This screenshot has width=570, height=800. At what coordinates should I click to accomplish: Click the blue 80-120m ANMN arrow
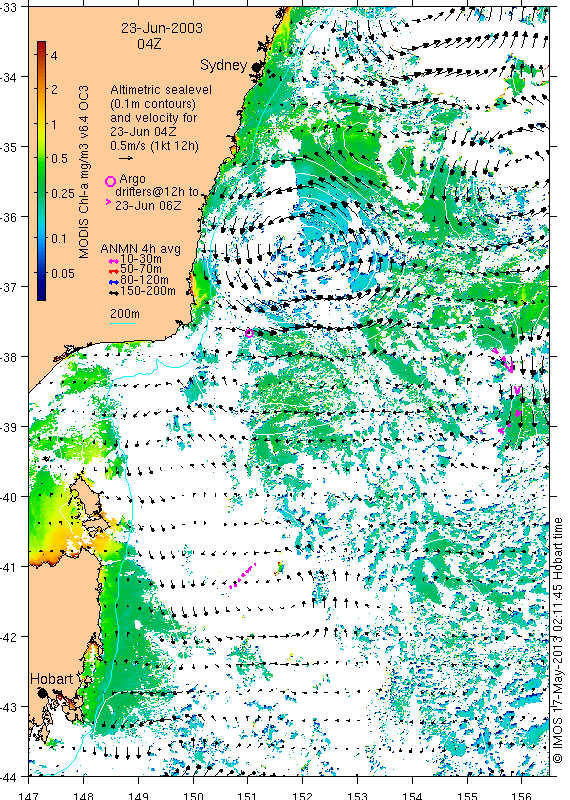coord(114,282)
